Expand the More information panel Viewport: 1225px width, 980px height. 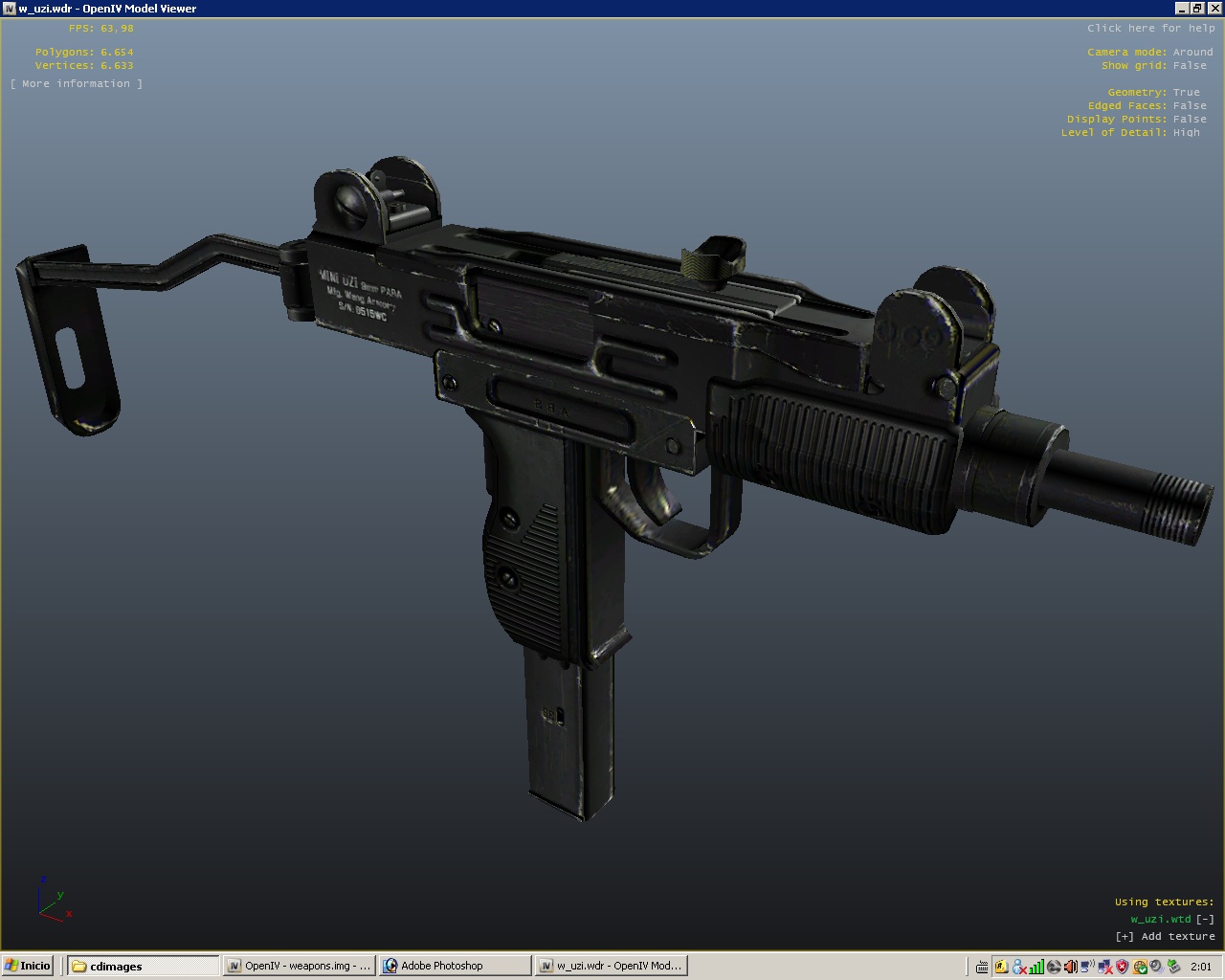coord(77,84)
